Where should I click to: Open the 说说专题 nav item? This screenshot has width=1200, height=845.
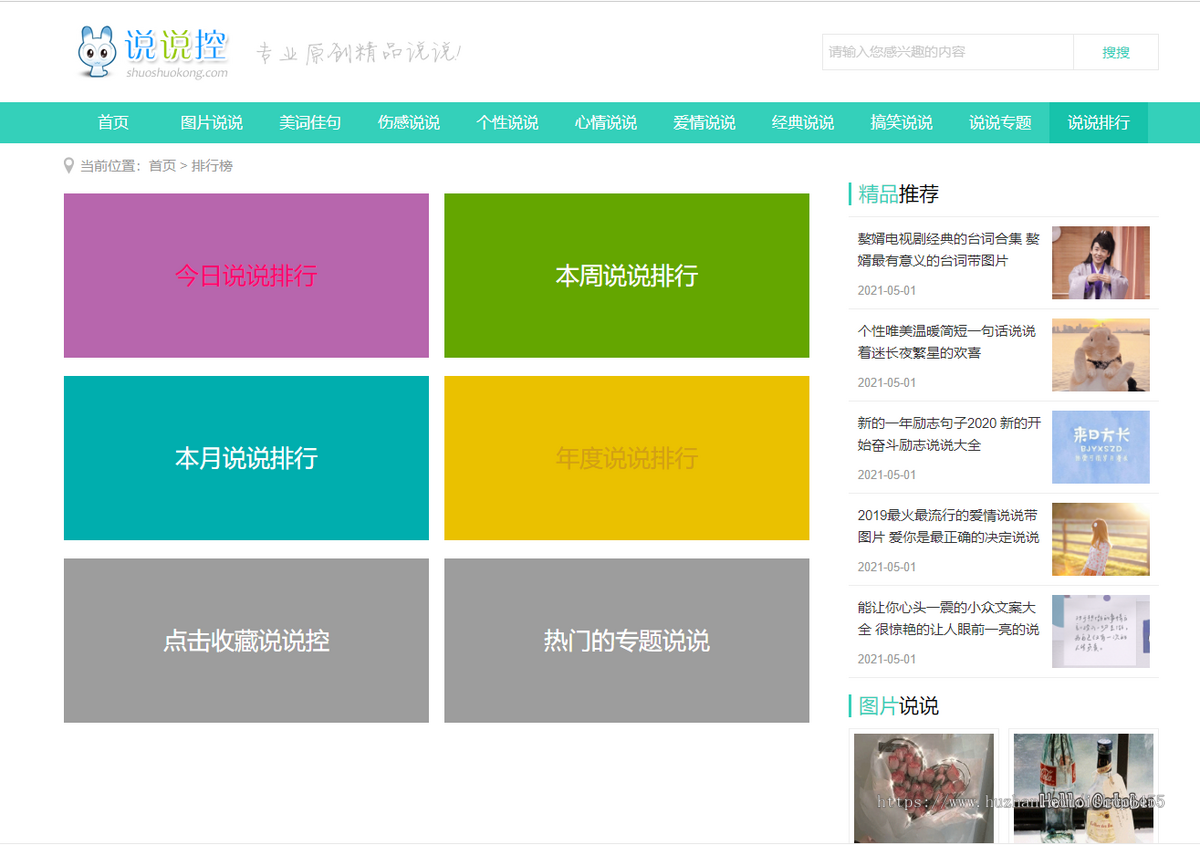(1000, 122)
